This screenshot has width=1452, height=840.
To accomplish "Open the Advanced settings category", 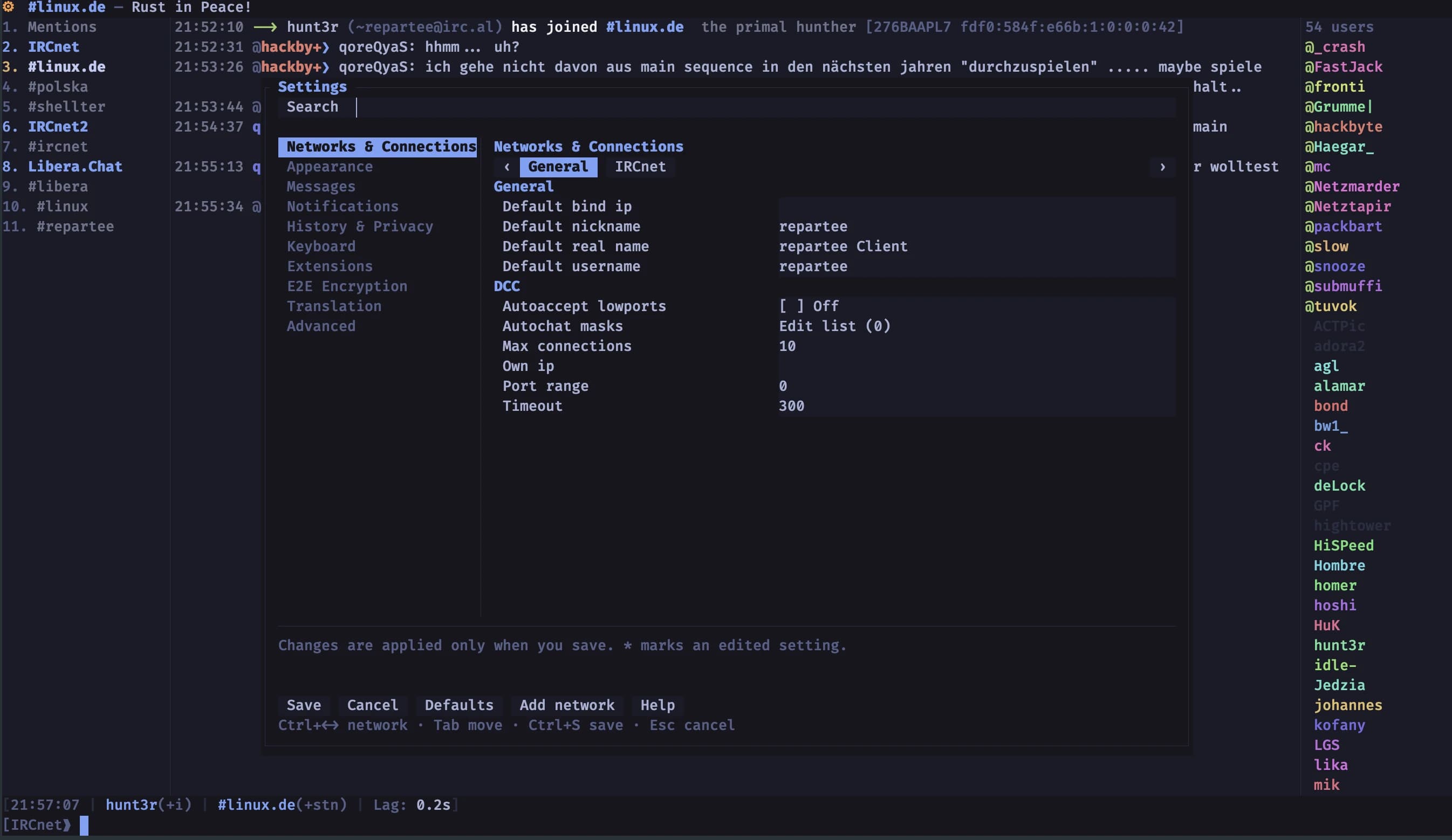I will pos(321,327).
